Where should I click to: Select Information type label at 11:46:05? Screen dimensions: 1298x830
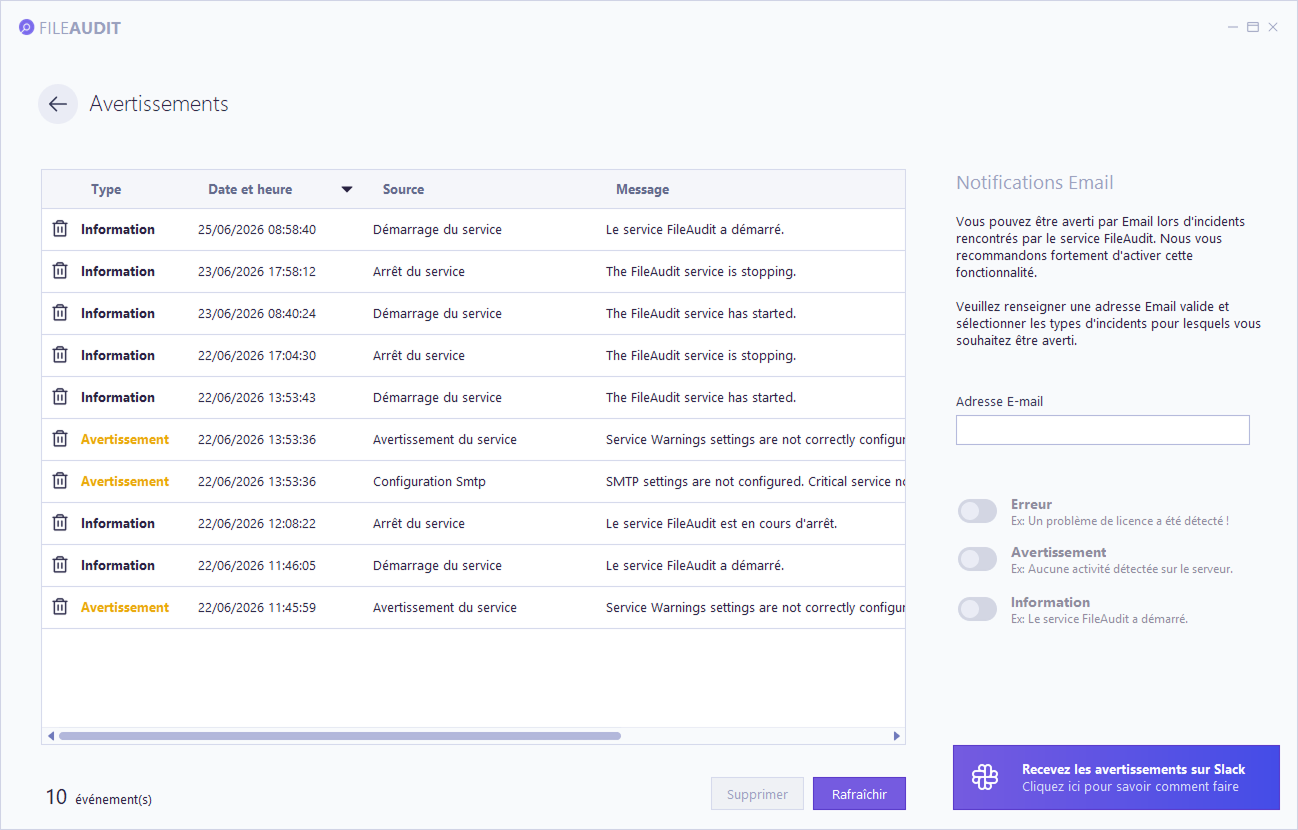coord(118,565)
